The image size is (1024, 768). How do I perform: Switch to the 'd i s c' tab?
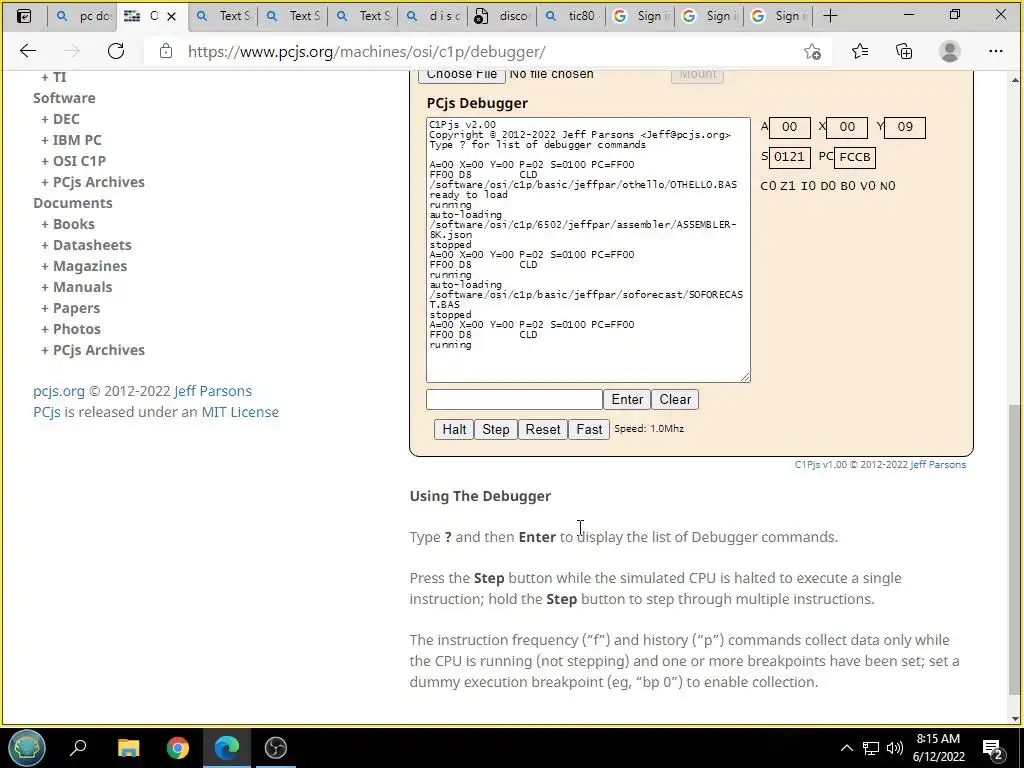(432, 16)
